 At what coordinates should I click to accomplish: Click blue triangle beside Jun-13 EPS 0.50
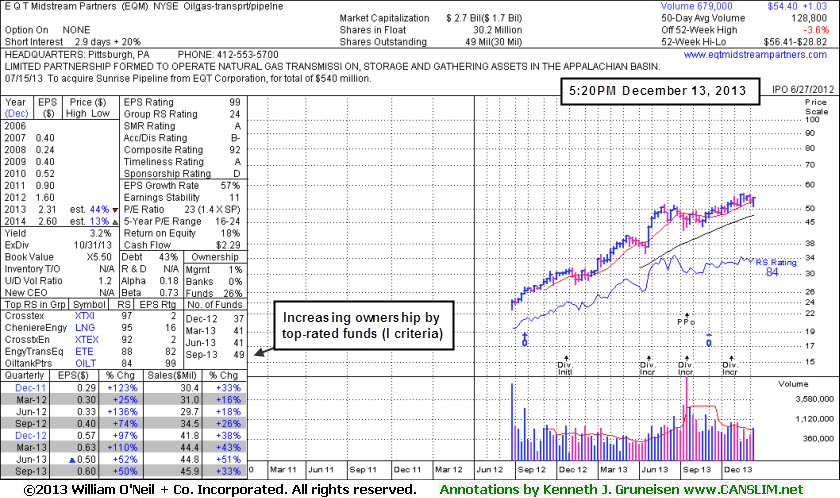point(72,459)
